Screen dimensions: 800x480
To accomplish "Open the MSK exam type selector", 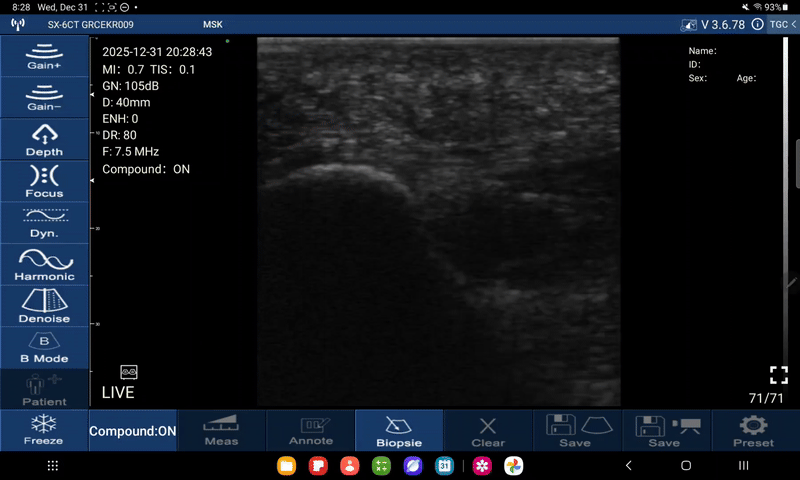I will 213,24.
